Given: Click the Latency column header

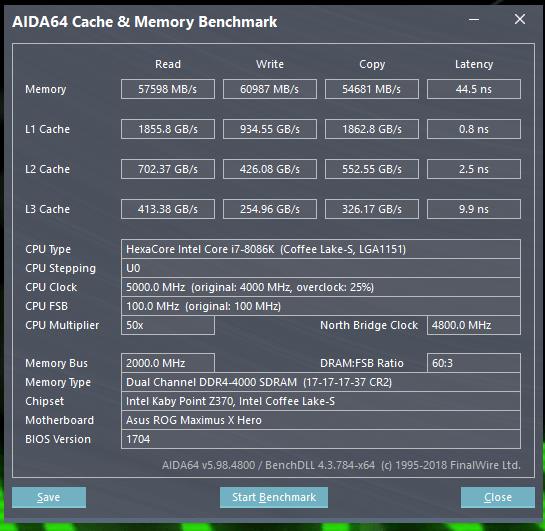Looking at the screenshot, I should pos(474,65).
